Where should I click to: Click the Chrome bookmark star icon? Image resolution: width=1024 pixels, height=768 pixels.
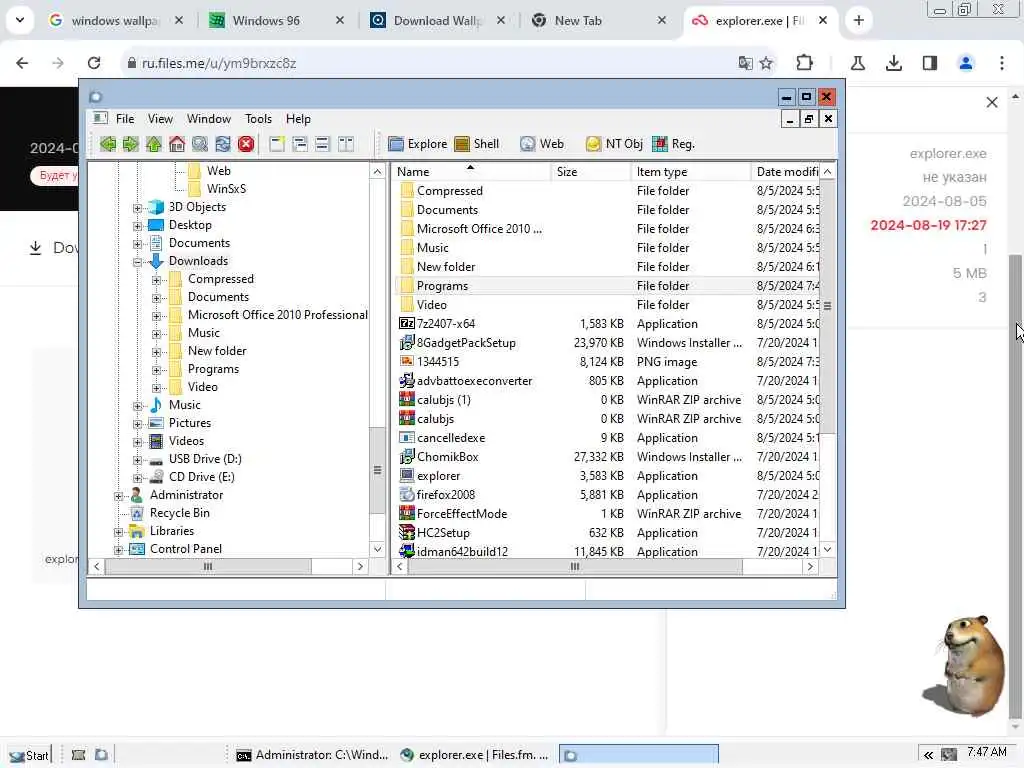click(x=766, y=63)
